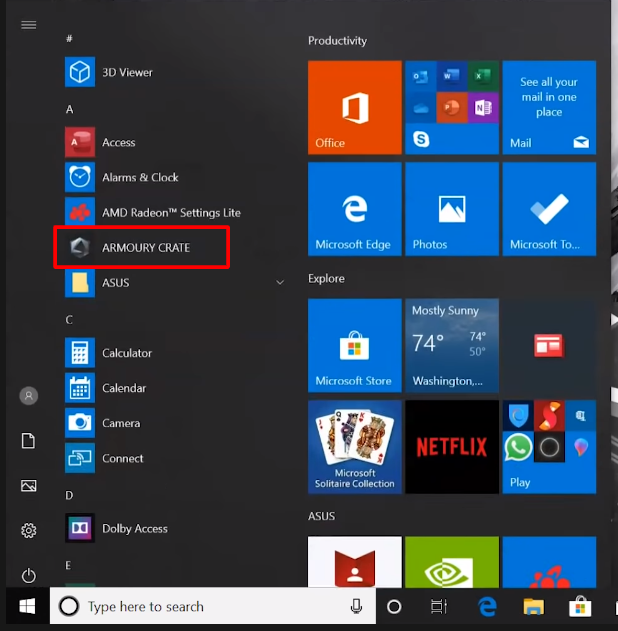The height and width of the screenshot is (631, 618).
Task: Launch the Camera app
Action: (x=173, y=423)
